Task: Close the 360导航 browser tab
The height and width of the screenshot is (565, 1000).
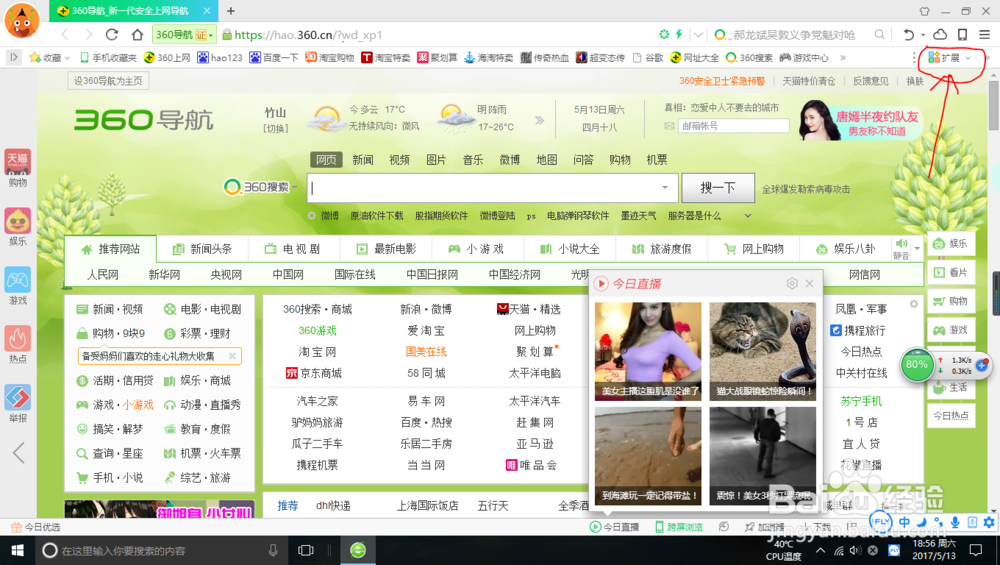Action: [207, 11]
